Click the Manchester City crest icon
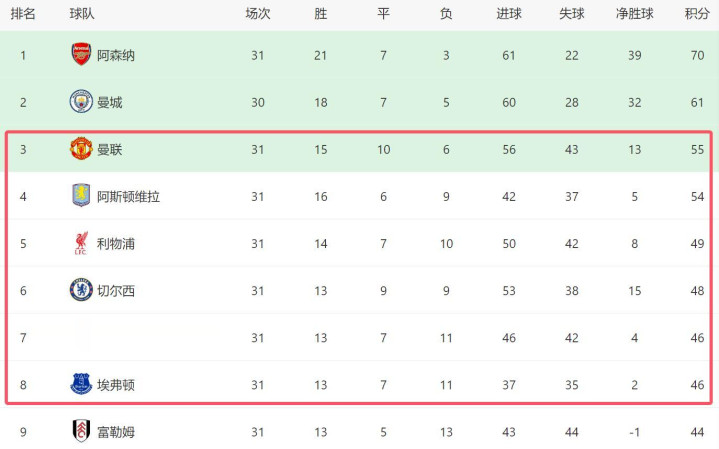719x449 pixels. 81,102
